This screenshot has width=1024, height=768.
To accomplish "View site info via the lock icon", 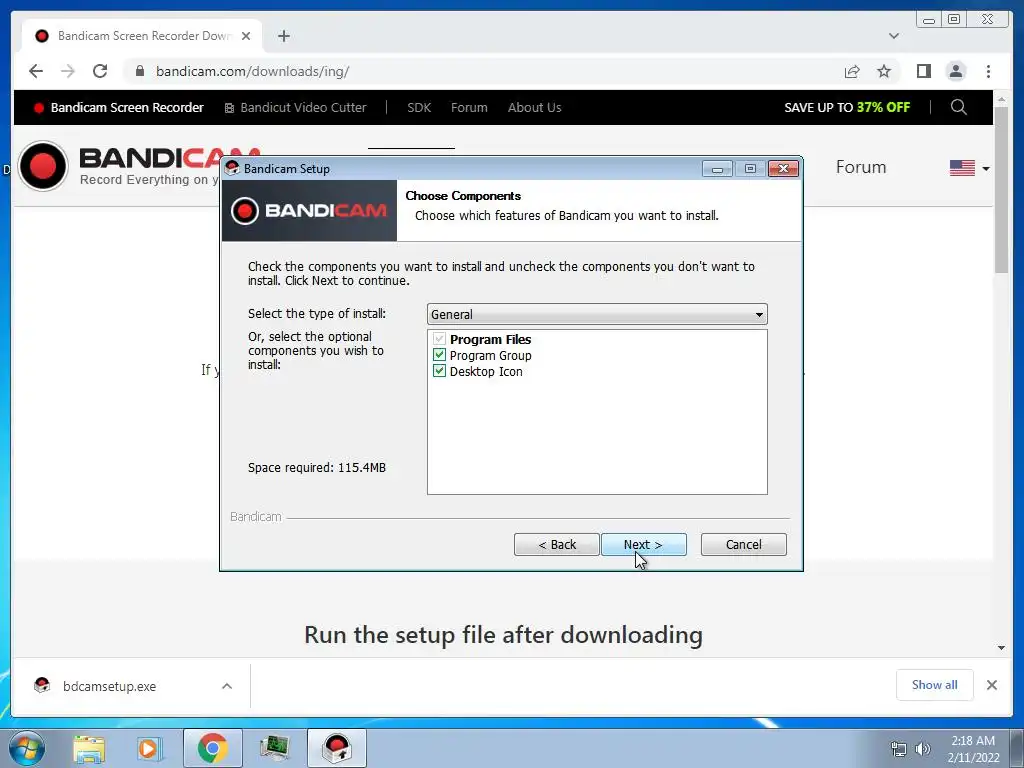I will [140, 71].
